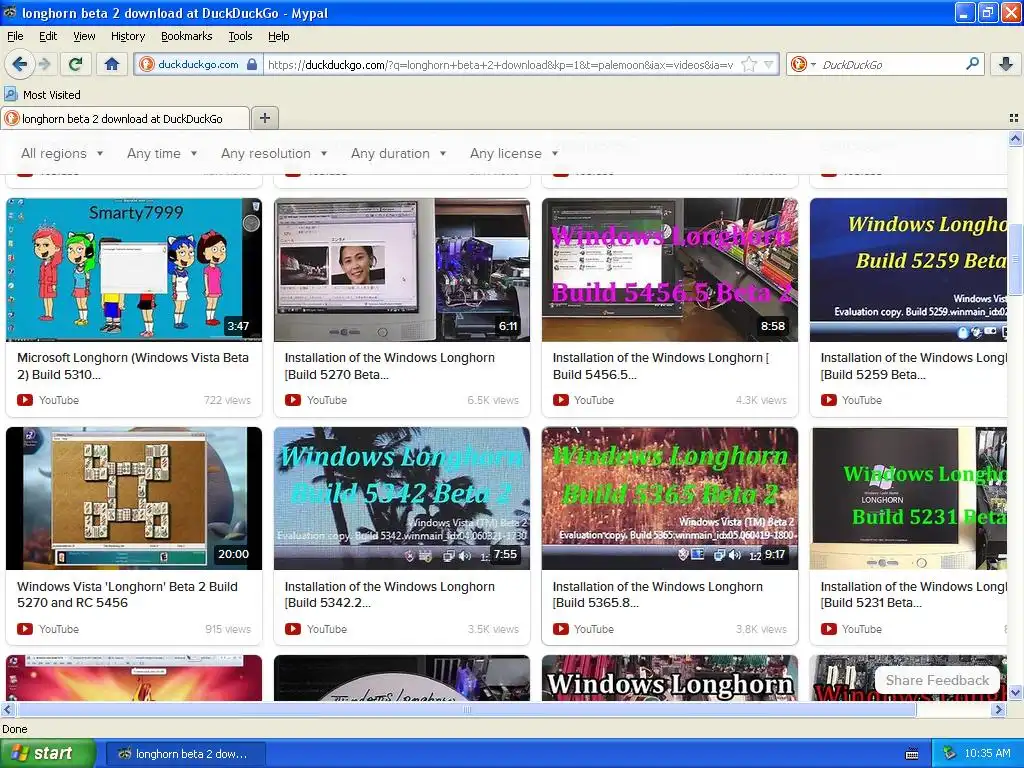The image size is (1024, 768).
Task: Click the on-screen keyboard tray icon
Action: [x=912, y=754]
